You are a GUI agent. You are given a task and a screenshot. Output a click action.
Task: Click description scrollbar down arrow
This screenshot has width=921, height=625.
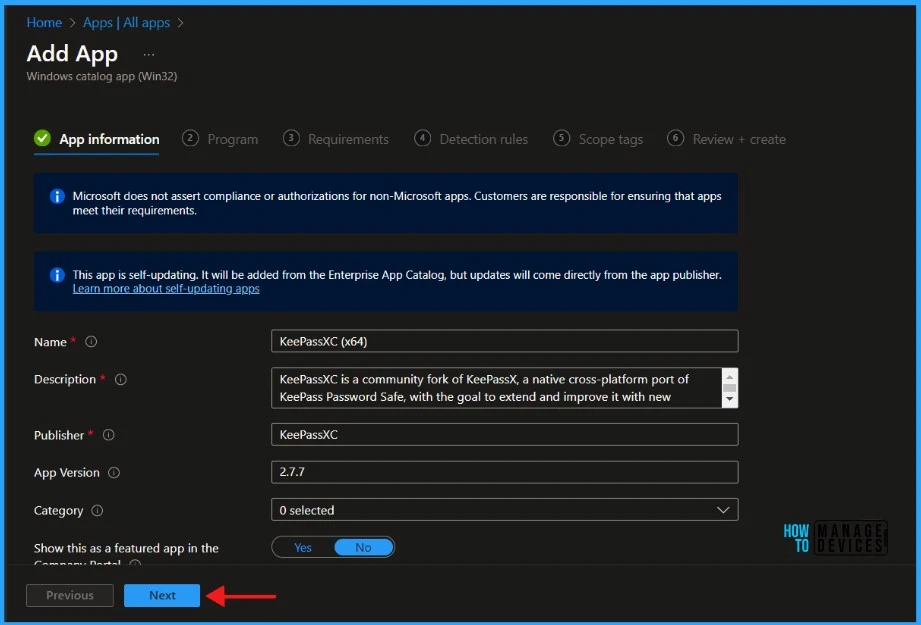(730, 399)
